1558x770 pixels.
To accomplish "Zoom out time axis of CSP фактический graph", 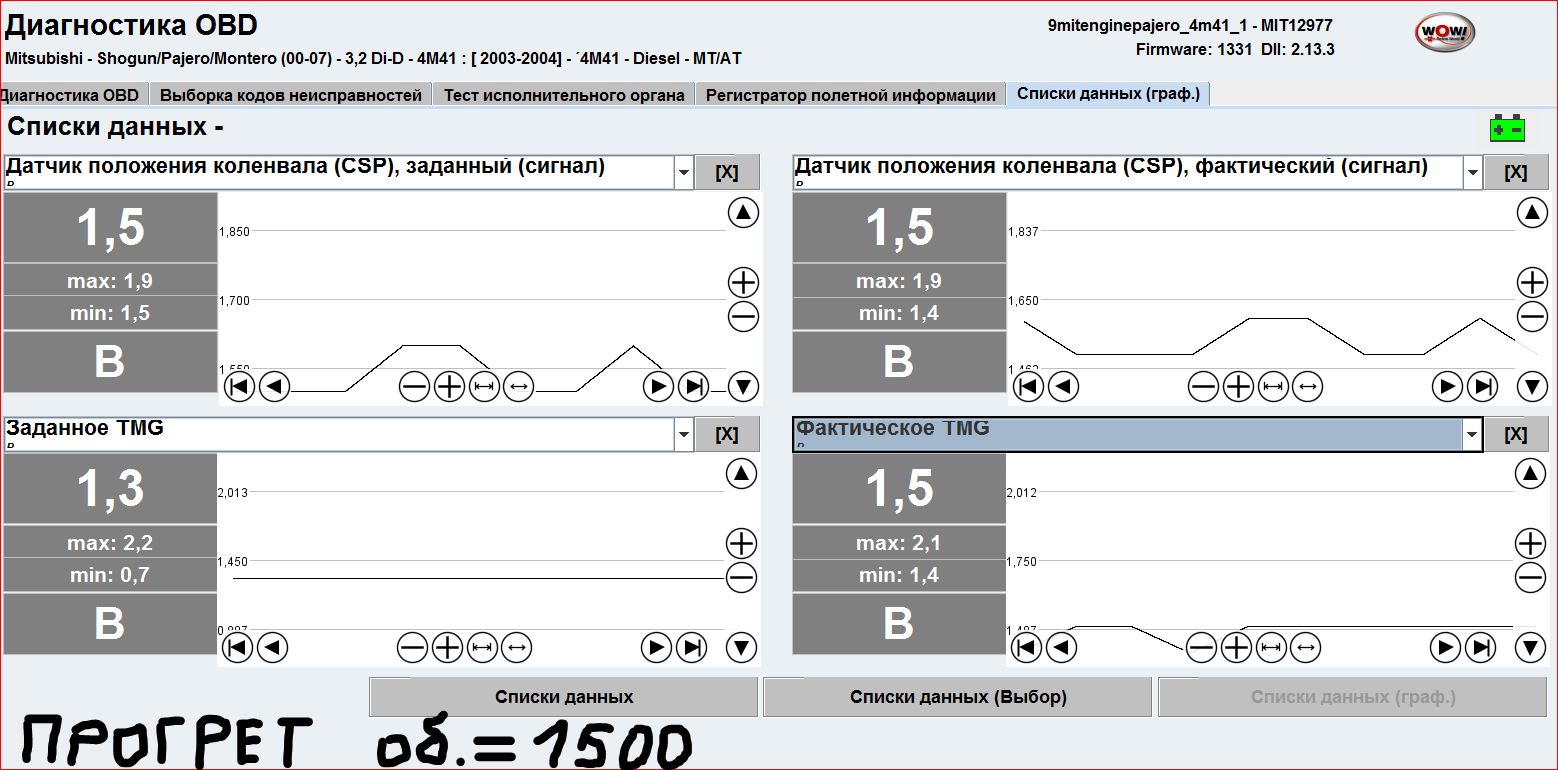I will 1204,386.
